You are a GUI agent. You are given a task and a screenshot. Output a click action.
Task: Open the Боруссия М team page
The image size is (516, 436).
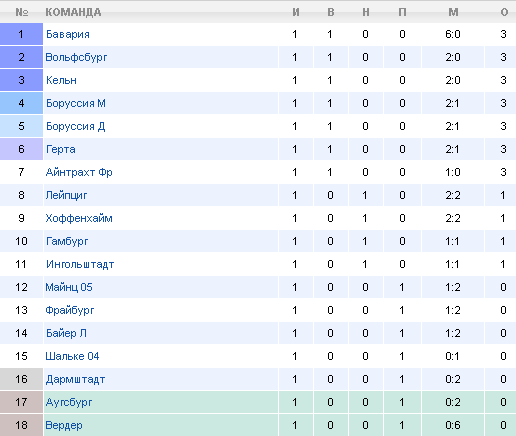coord(76,103)
